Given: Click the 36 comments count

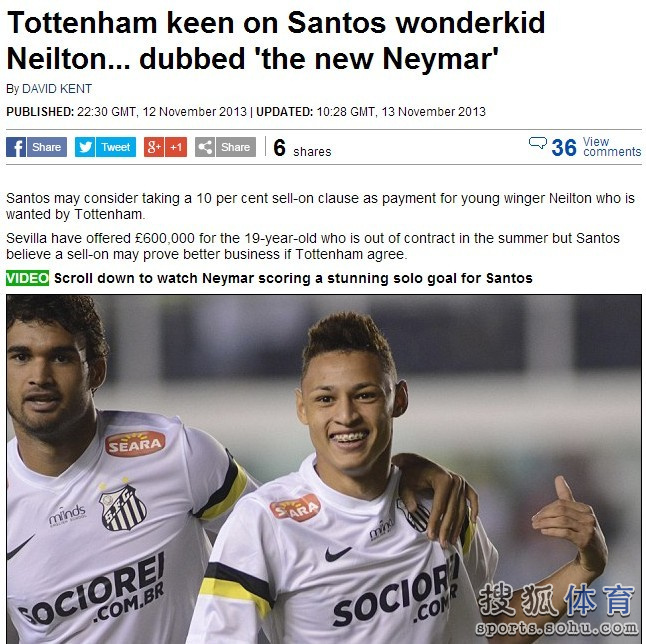Looking at the screenshot, I should pos(564,148).
